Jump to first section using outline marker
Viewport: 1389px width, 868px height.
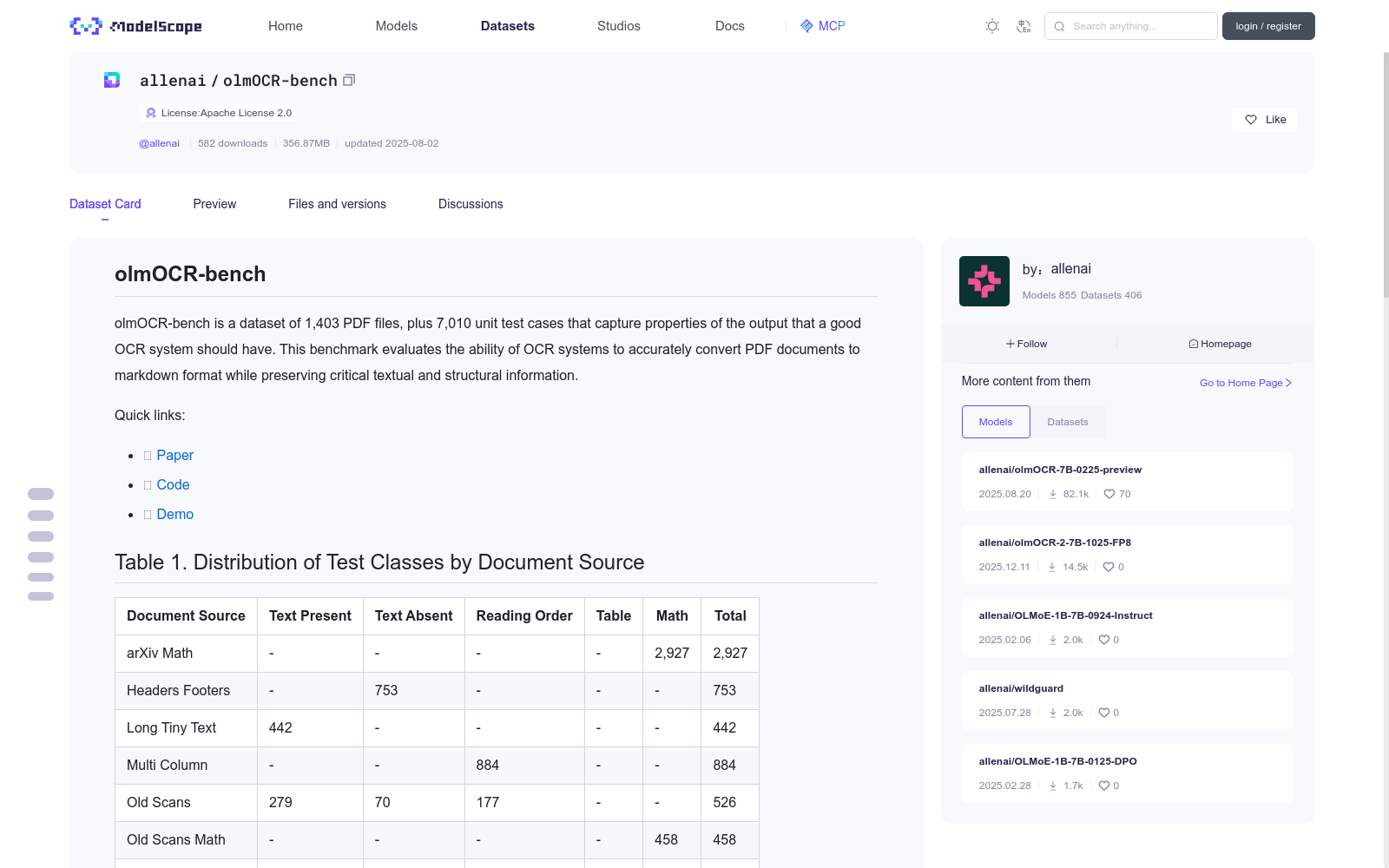41,494
